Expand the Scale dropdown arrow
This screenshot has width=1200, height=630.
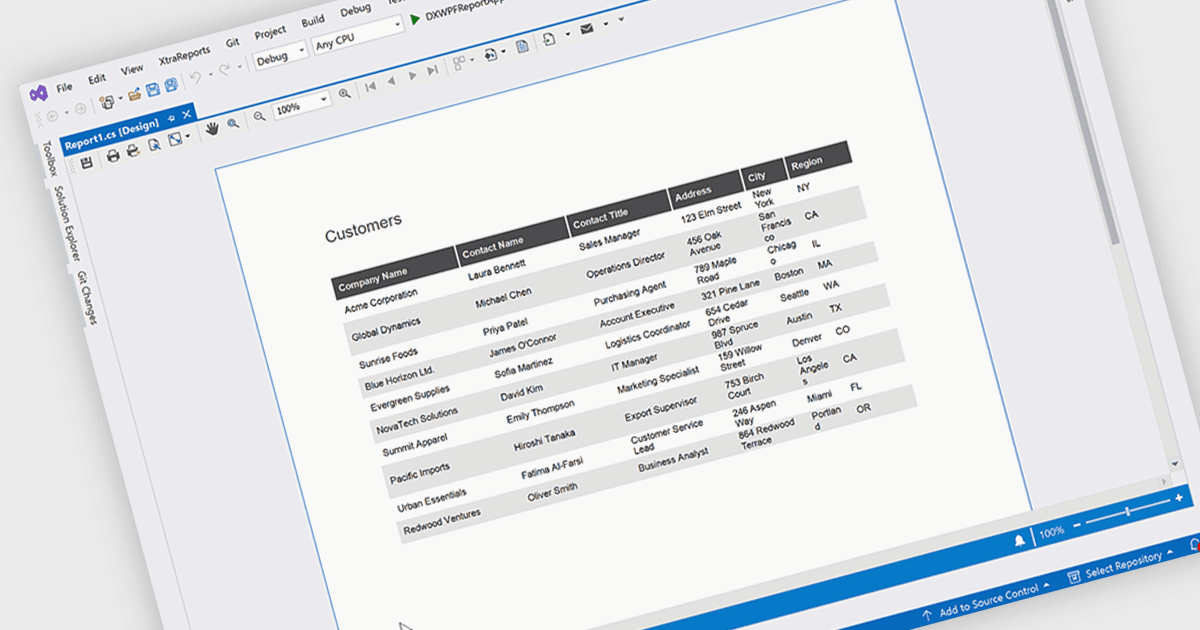pos(189,136)
